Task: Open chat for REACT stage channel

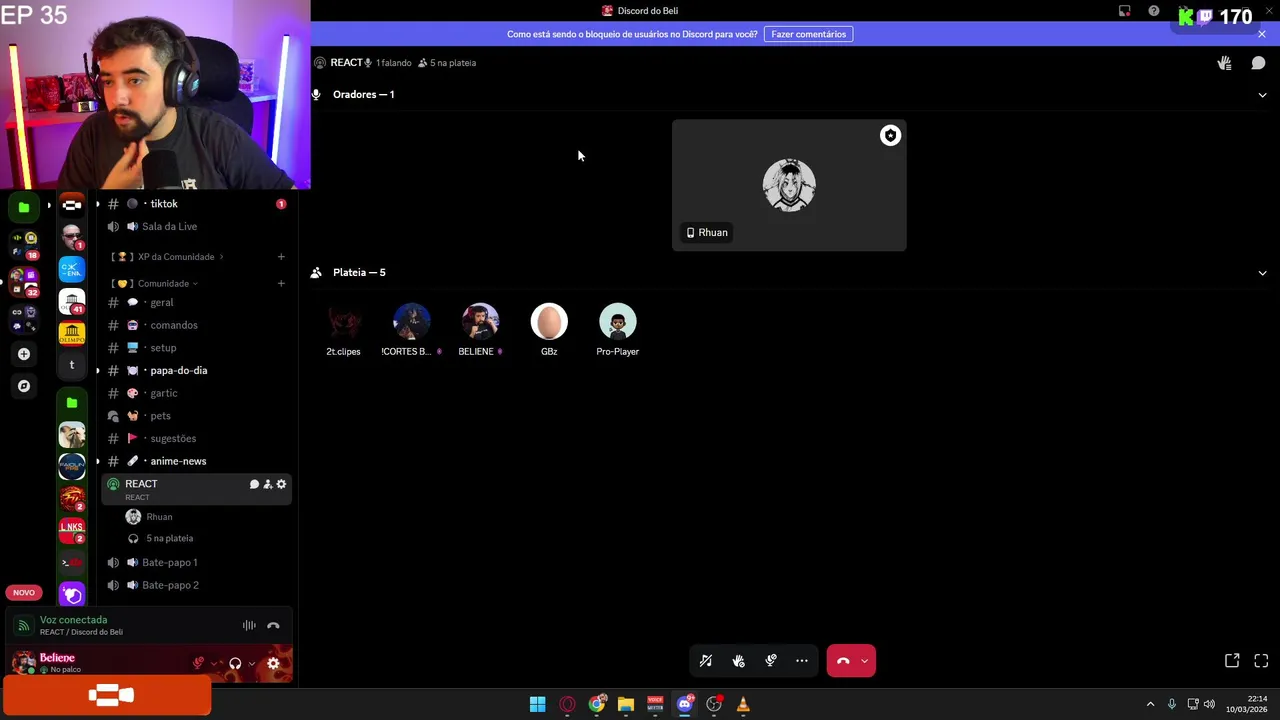Action: point(254,484)
